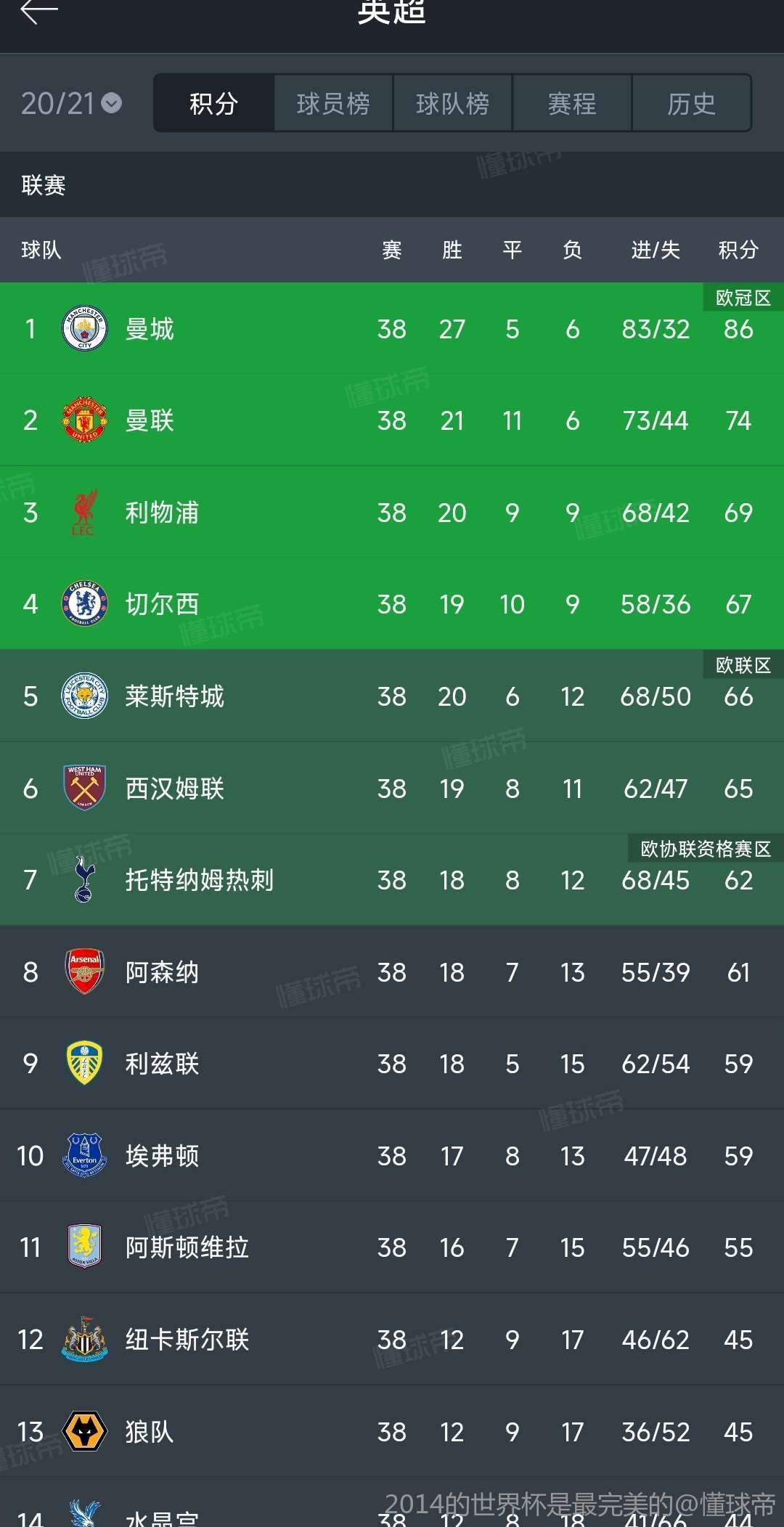
Task: Open the 赛程 tab
Action: (572, 104)
